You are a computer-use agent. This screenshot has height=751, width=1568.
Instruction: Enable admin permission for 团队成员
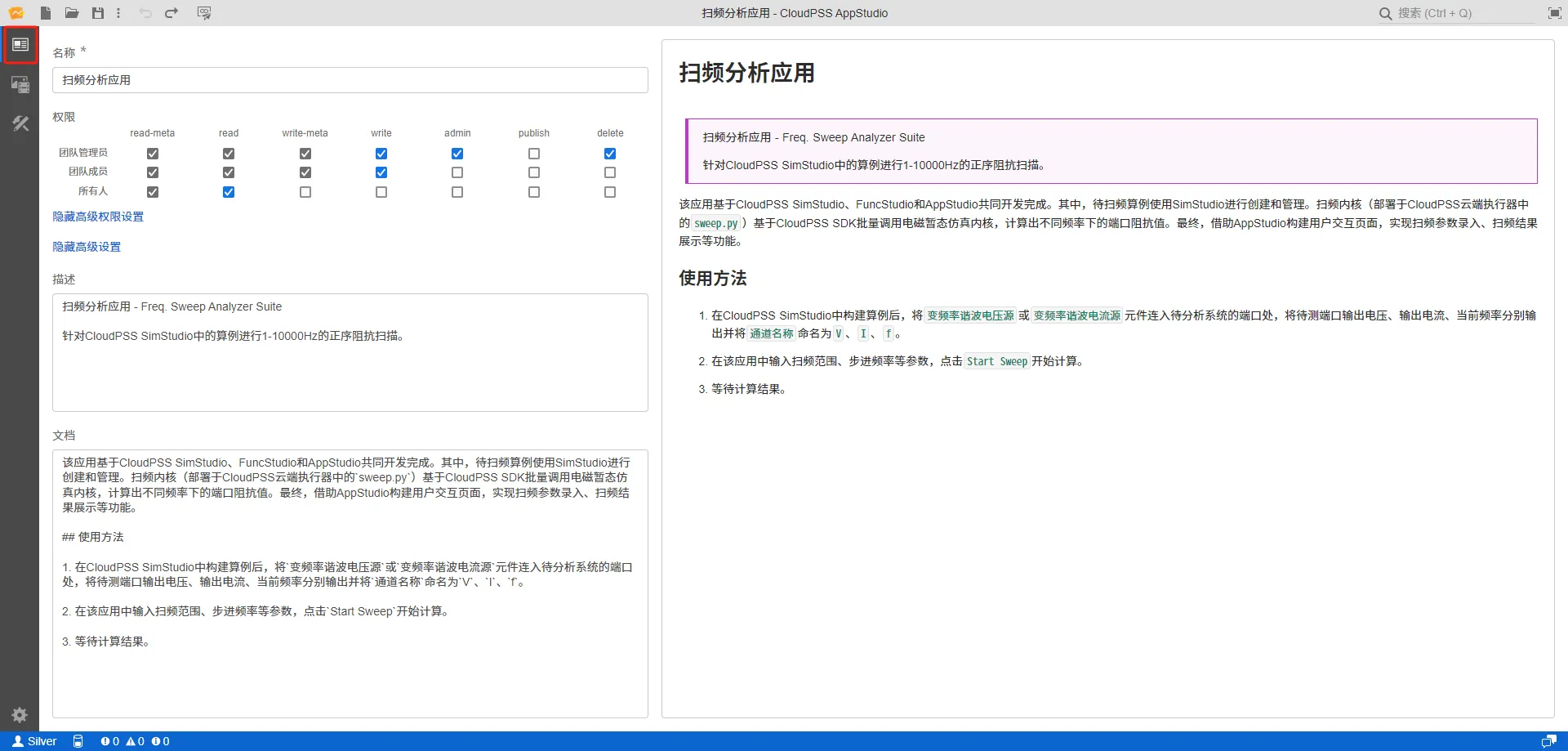(457, 172)
